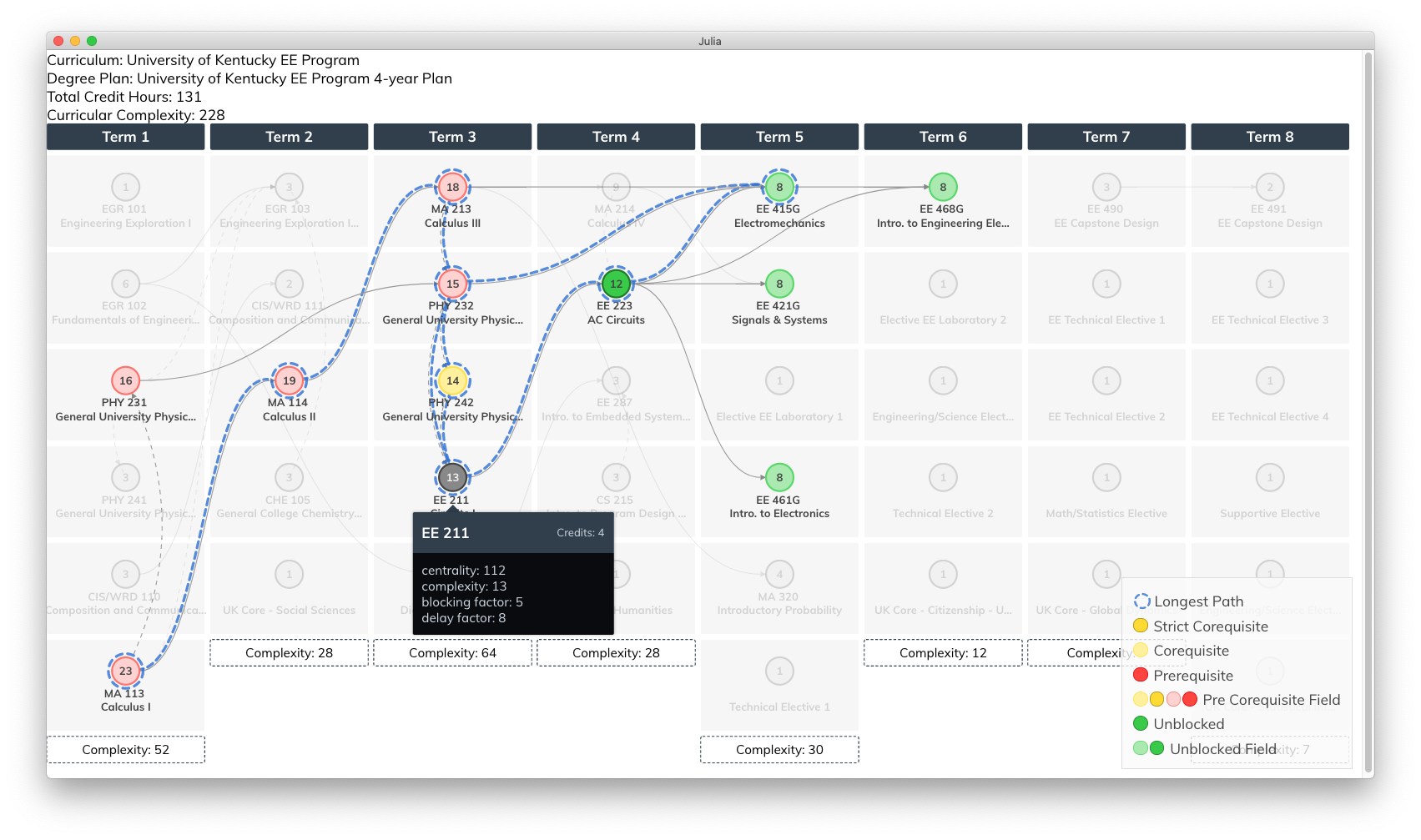The height and width of the screenshot is (840, 1421).
Task: Click the Term 1 Complexity: 52 box
Action: click(125, 749)
